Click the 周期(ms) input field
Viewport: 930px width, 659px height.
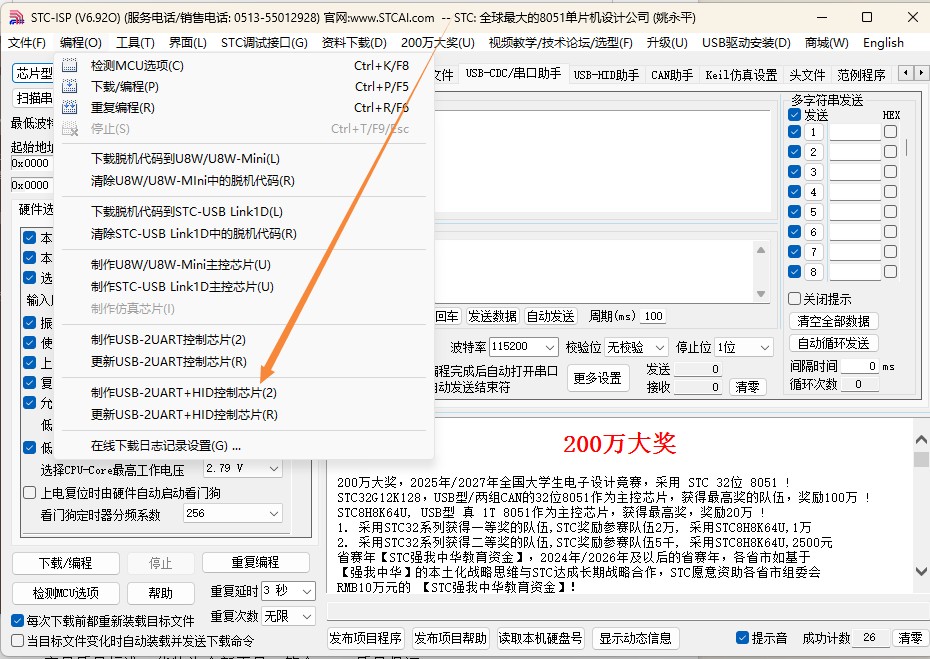coord(654,316)
